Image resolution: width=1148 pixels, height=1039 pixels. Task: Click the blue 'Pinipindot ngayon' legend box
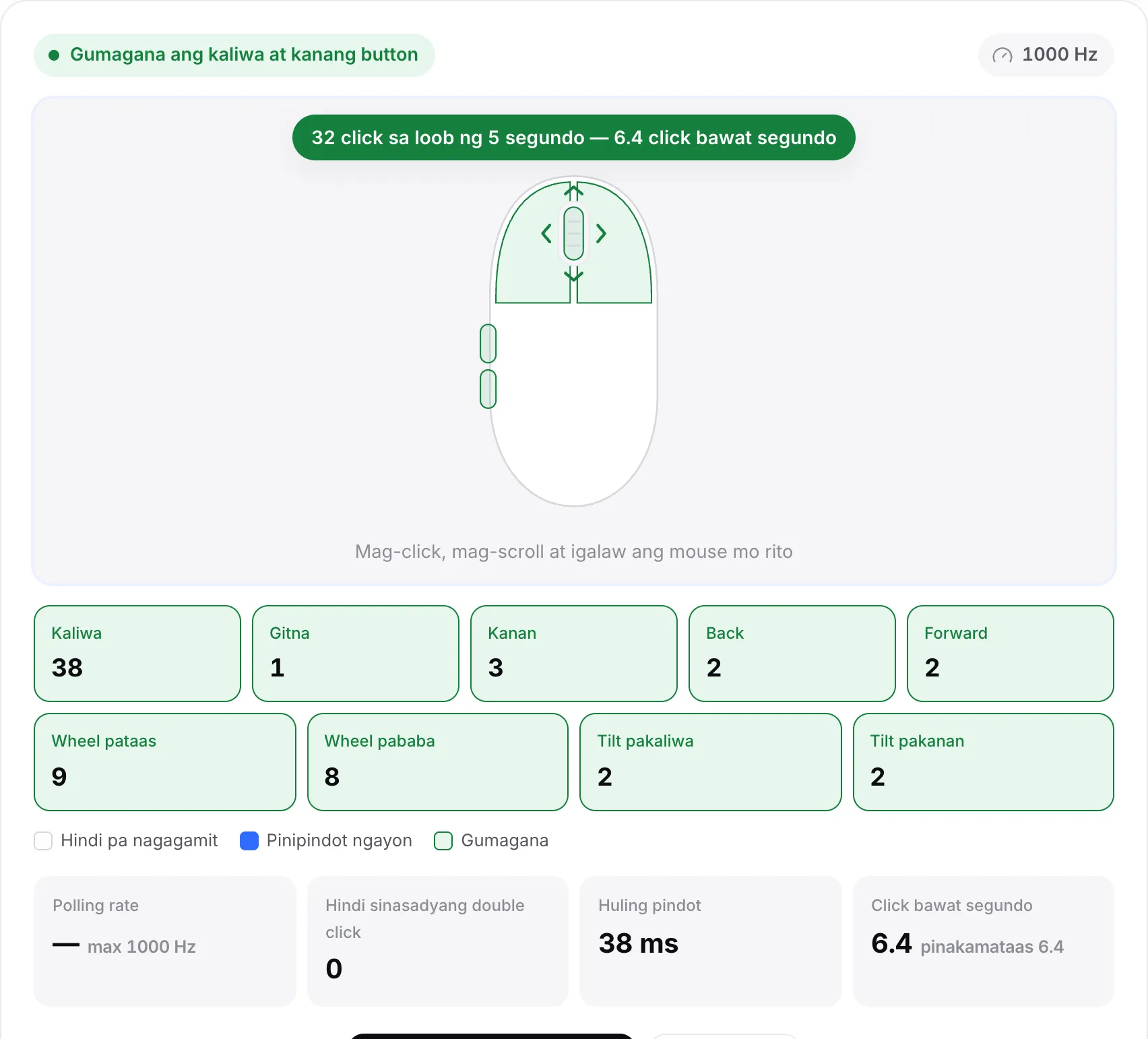249,841
